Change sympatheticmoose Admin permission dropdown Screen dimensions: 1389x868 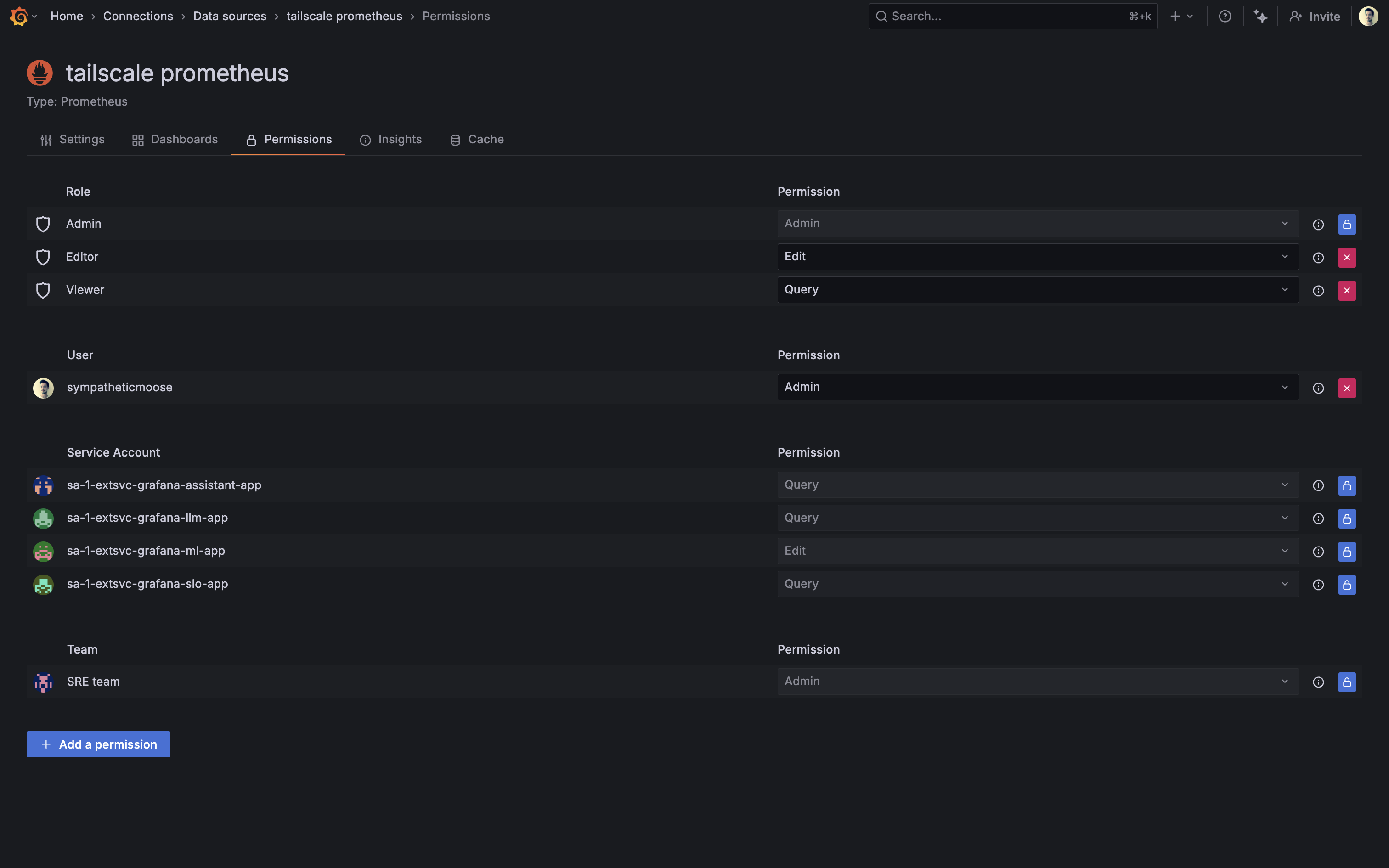(x=1037, y=387)
